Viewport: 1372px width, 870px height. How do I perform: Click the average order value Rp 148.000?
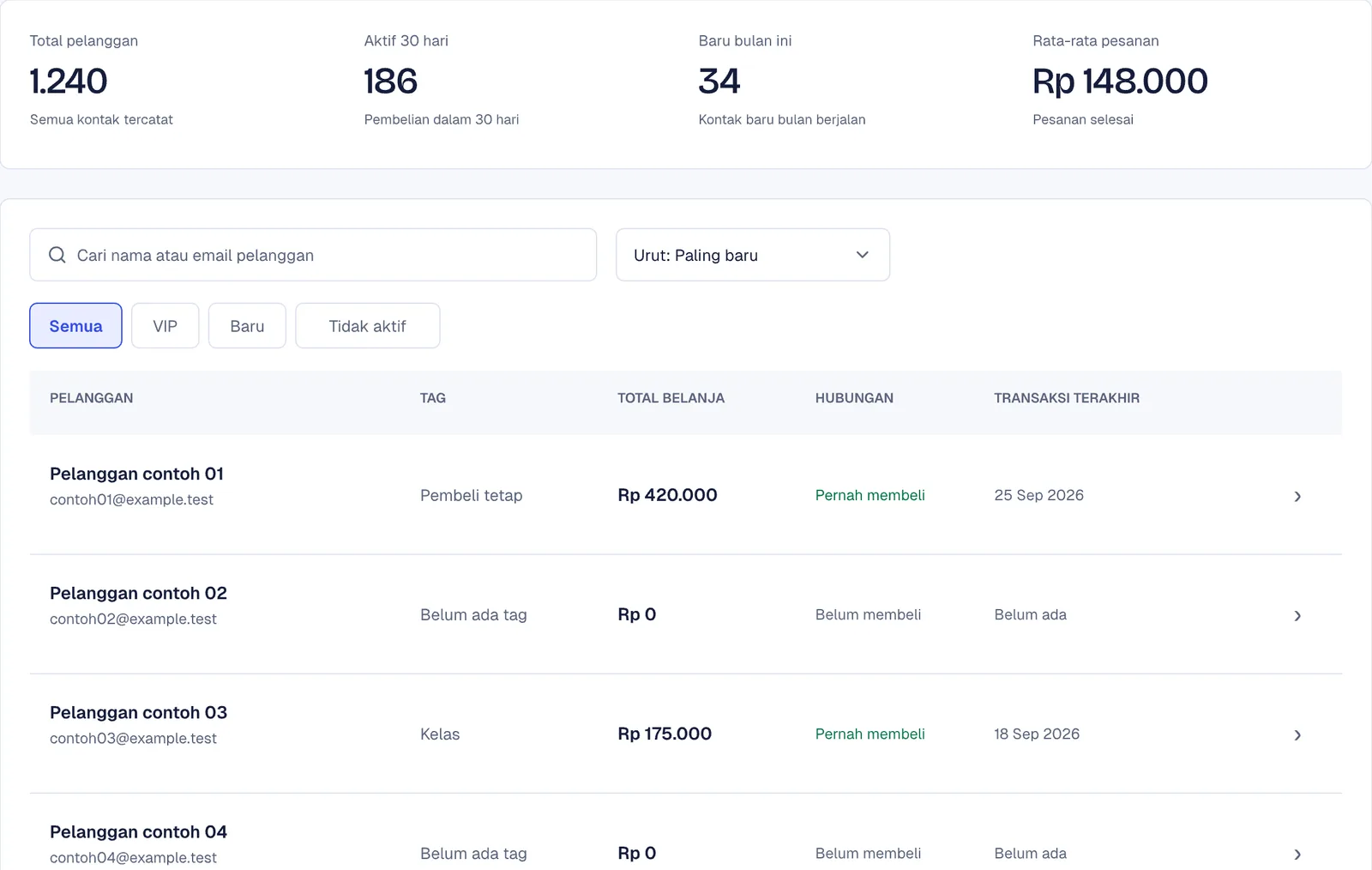[x=1120, y=82]
